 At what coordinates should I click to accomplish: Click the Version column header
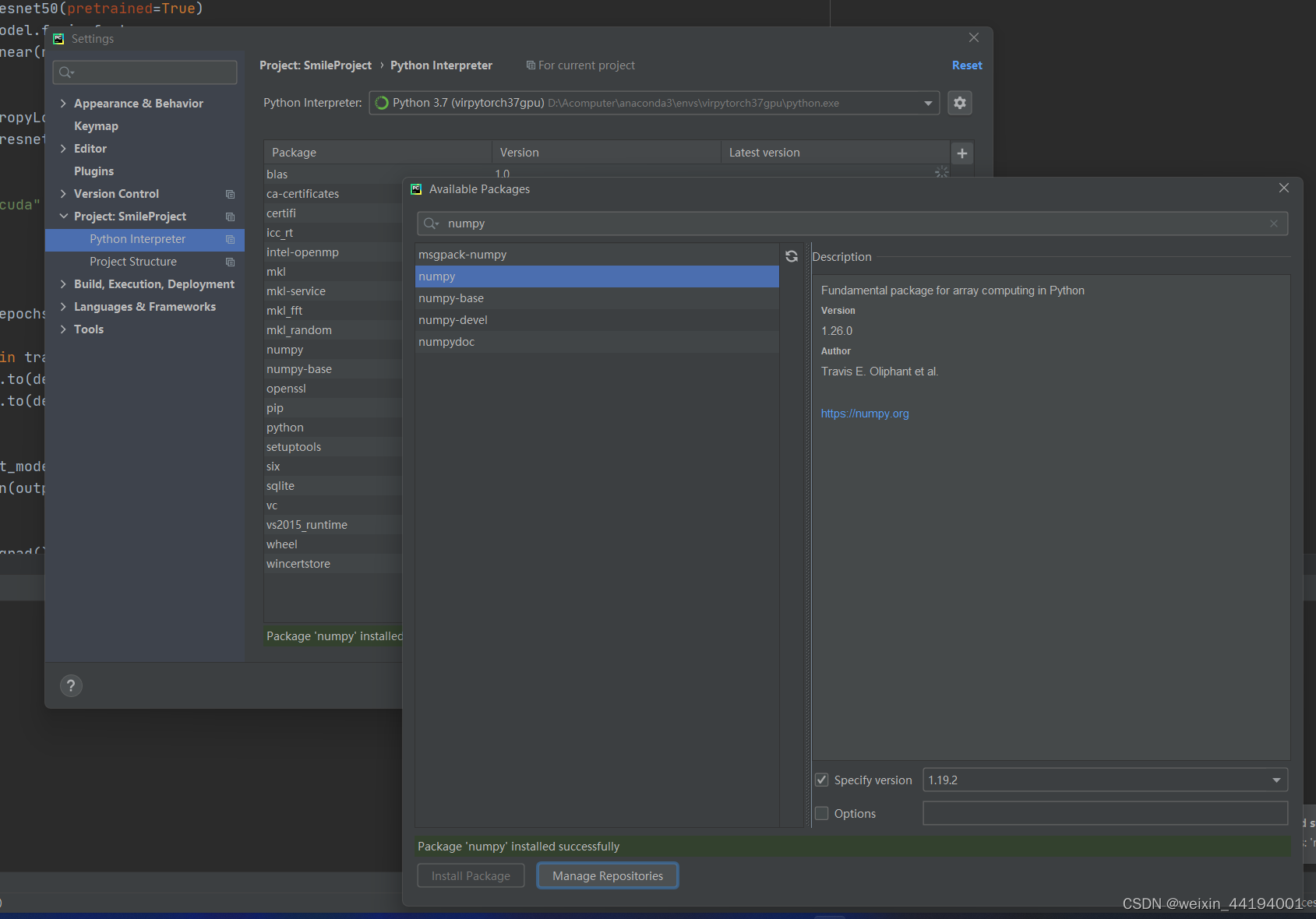pos(606,153)
